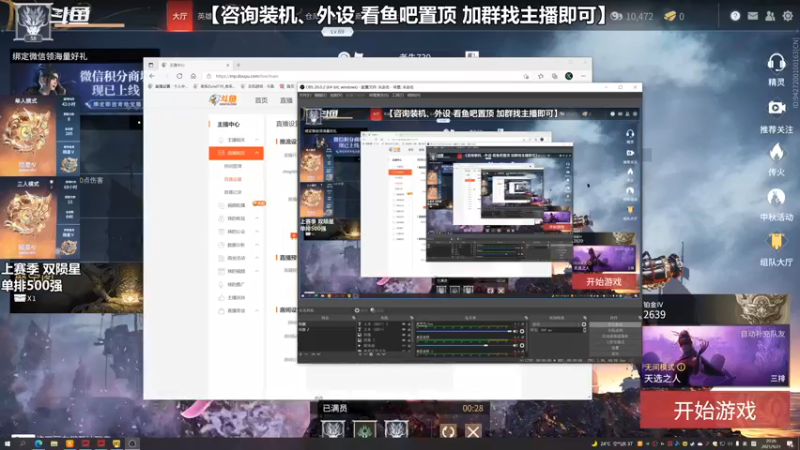The width and height of the screenshot is (800, 450).
Task: Click the player avatar portrait top-left
Action: click(x=33, y=20)
